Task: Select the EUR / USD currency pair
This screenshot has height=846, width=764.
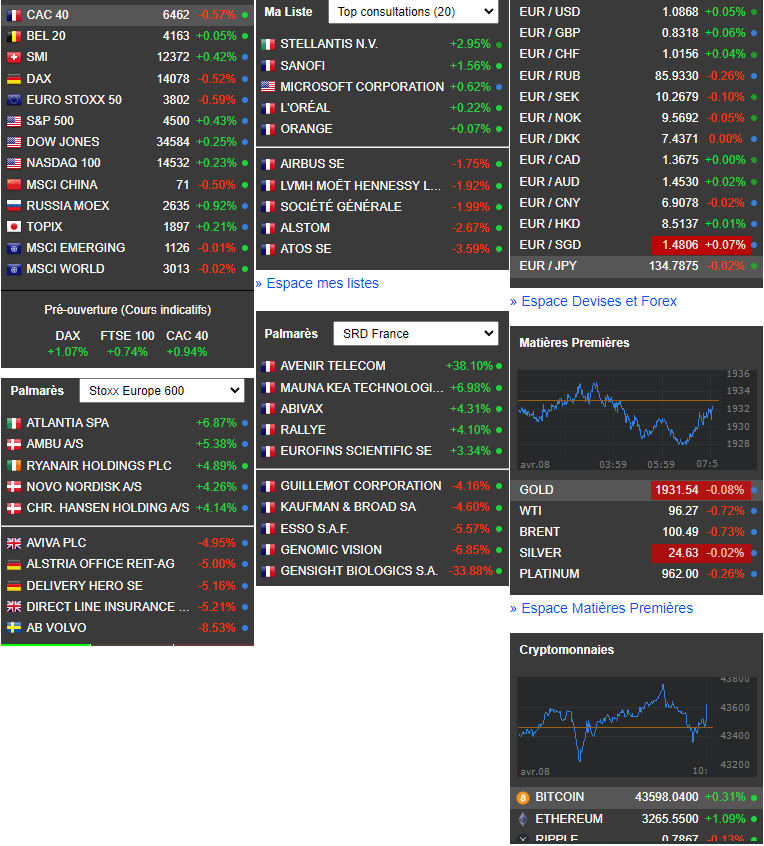Action: (637, 11)
